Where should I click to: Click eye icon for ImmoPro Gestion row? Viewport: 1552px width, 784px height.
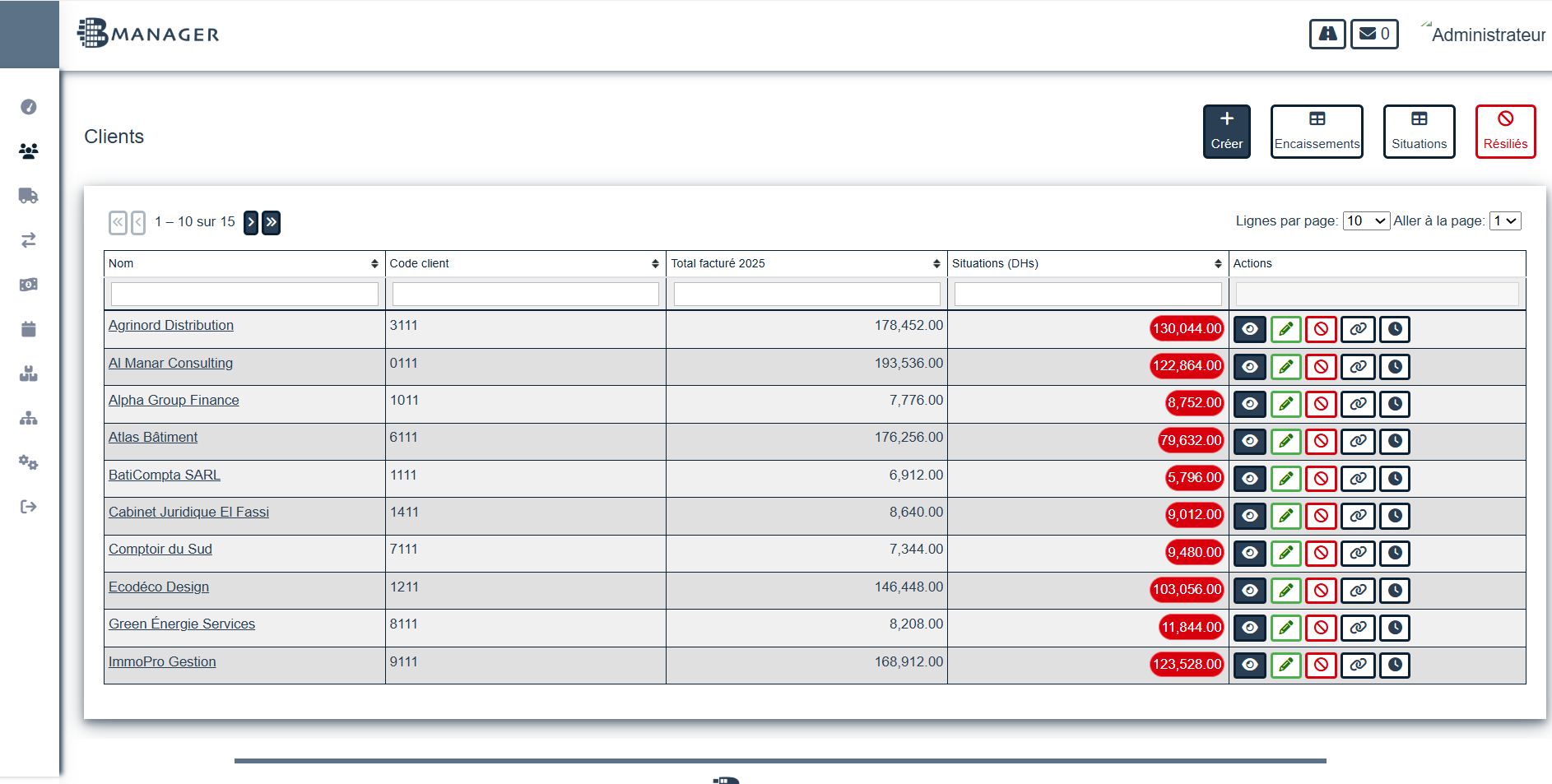(1250, 665)
